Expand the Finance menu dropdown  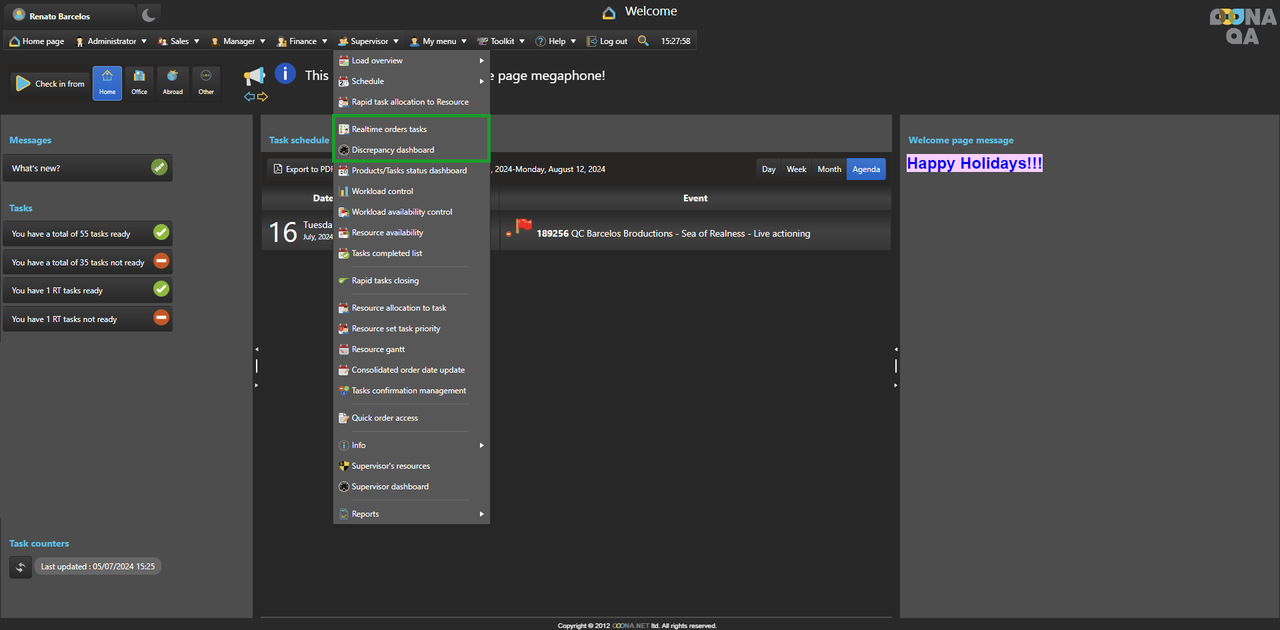pyautogui.click(x=302, y=41)
